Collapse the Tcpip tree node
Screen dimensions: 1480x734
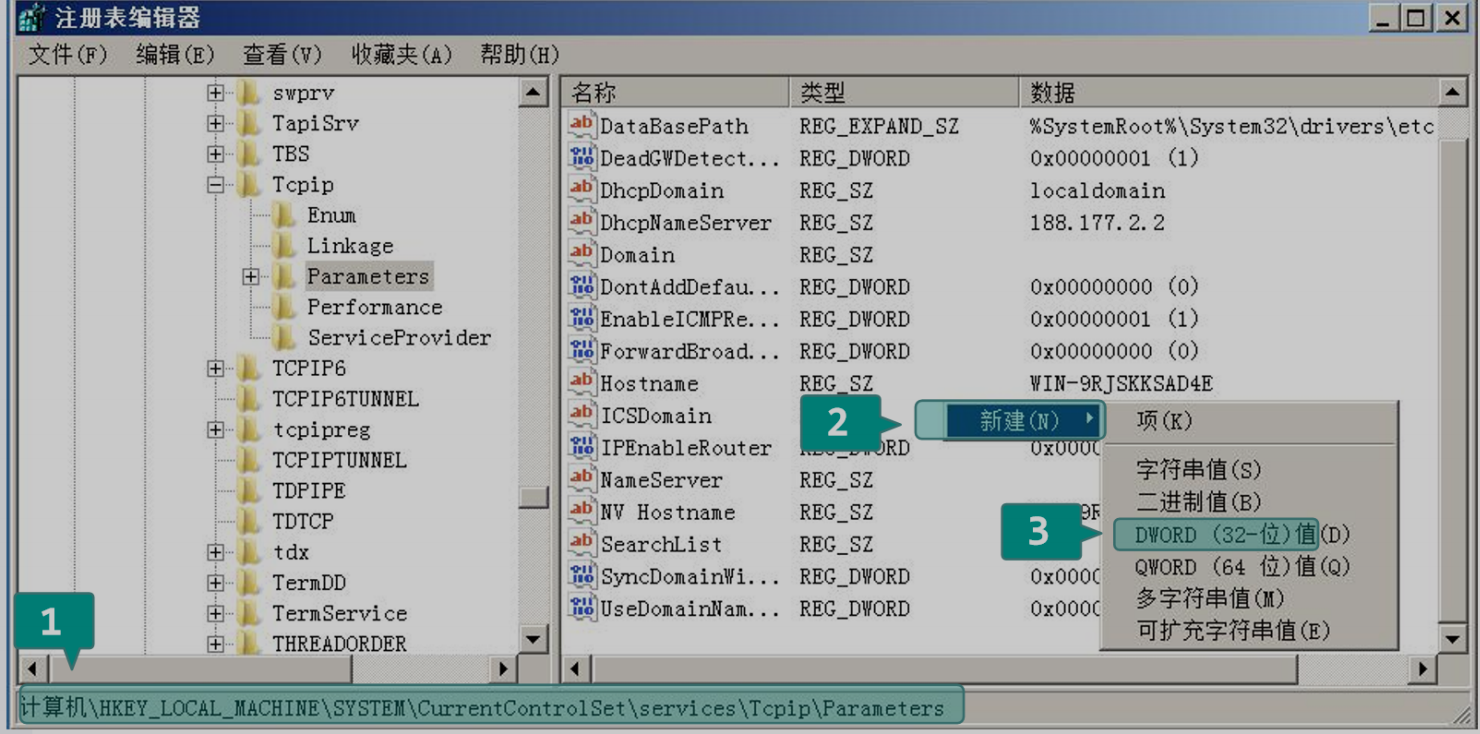pos(215,185)
